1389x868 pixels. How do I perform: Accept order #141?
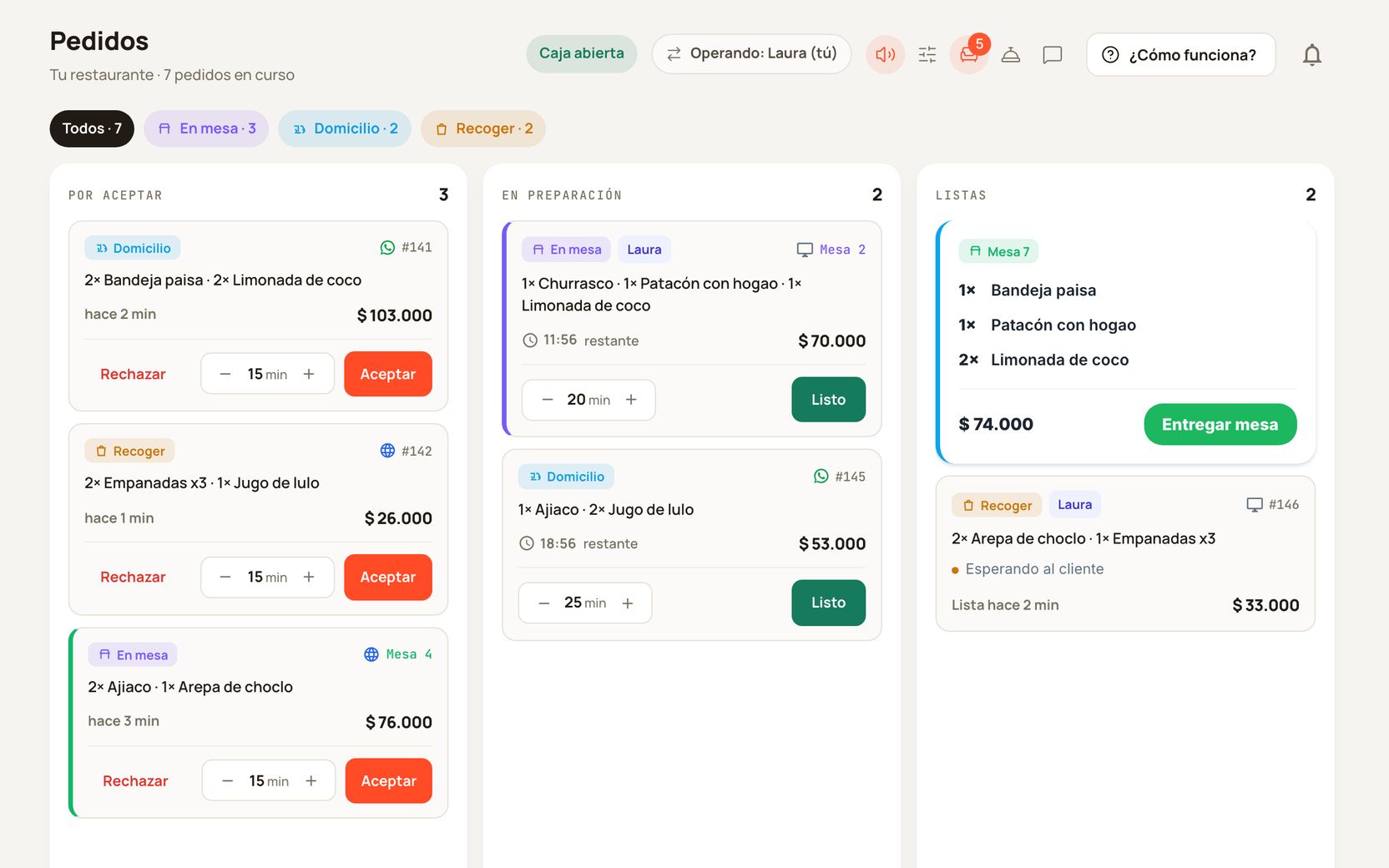coord(388,374)
